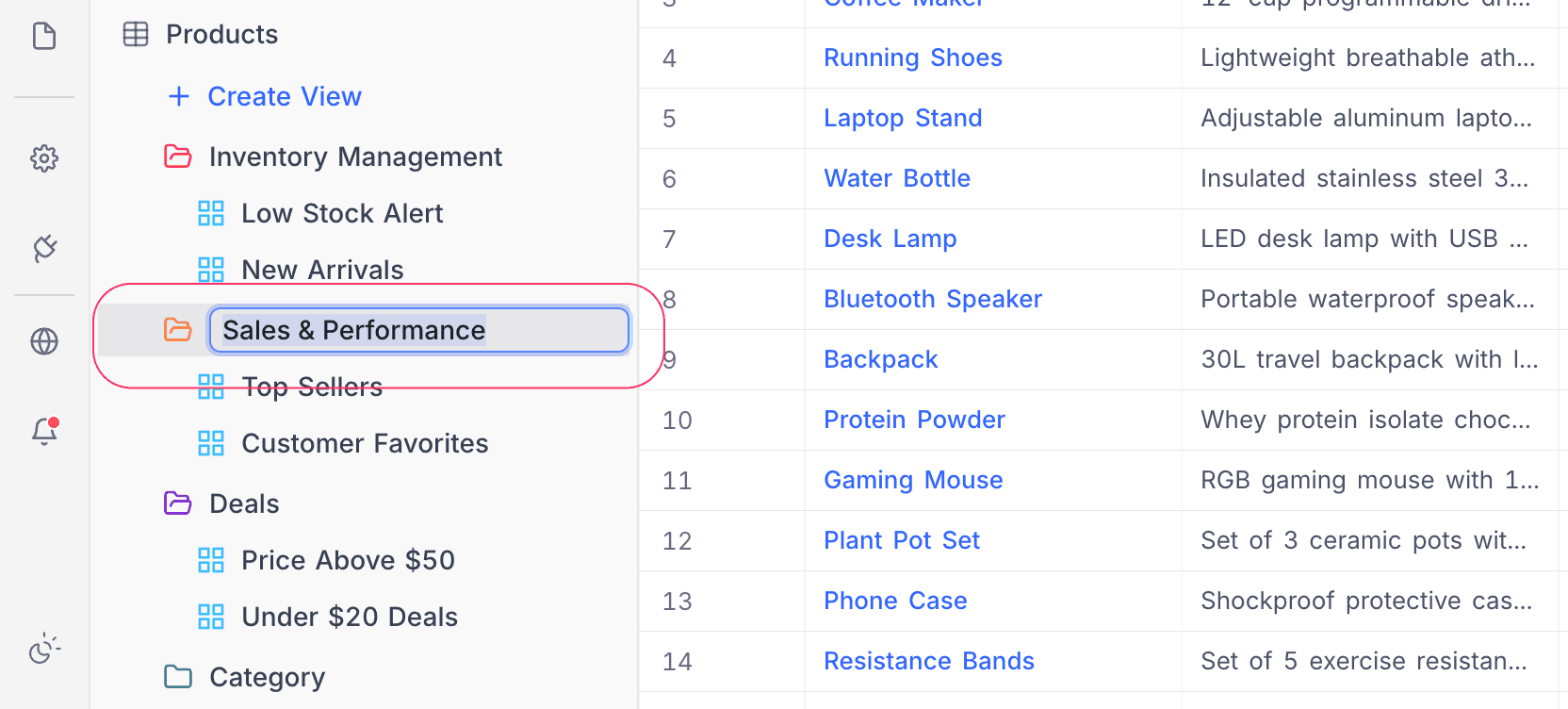Collapse the Deals folder
1568x709 pixels.
(x=178, y=503)
